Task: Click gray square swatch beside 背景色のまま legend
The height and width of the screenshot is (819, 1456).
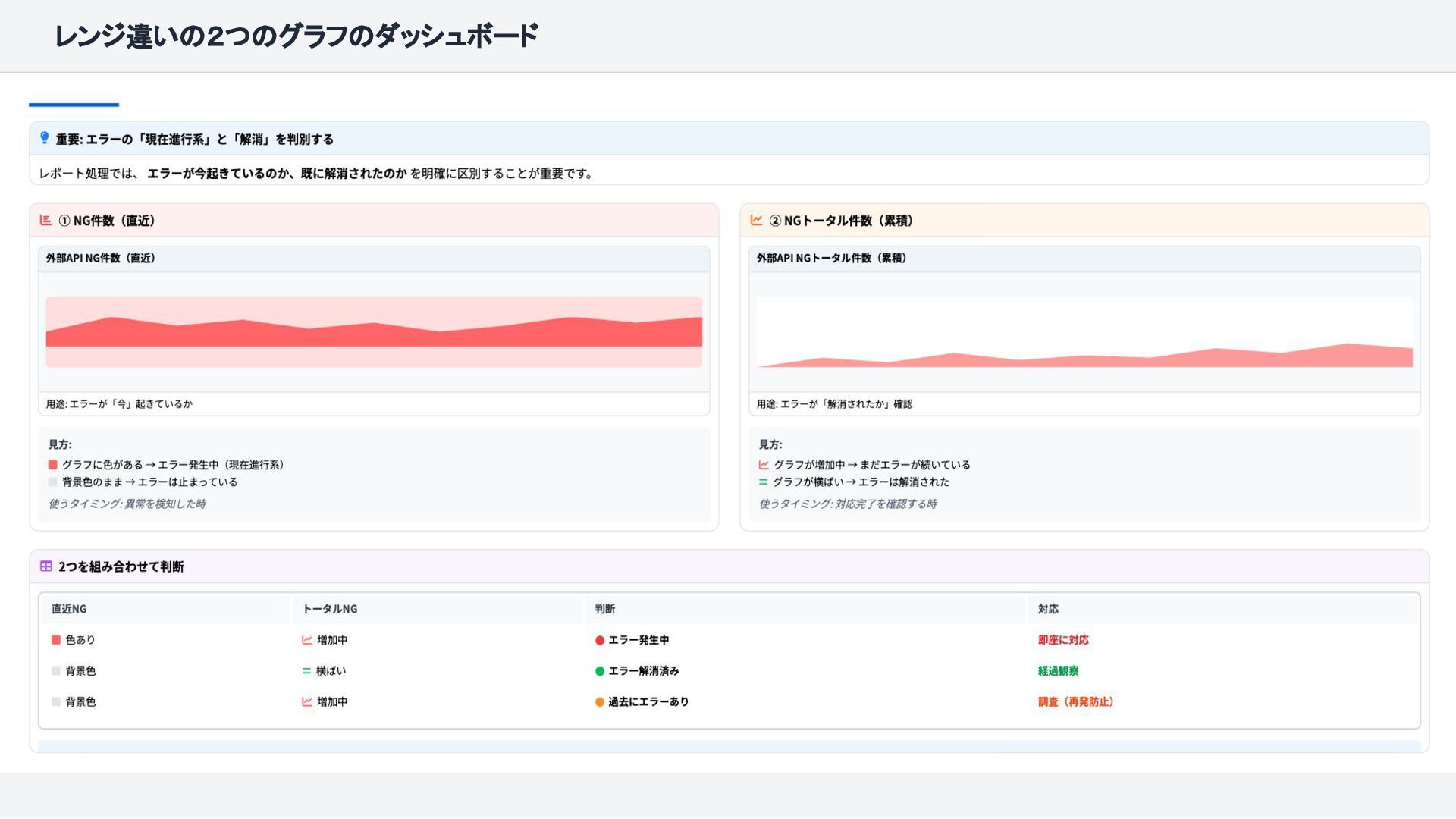Action: point(53,482)
